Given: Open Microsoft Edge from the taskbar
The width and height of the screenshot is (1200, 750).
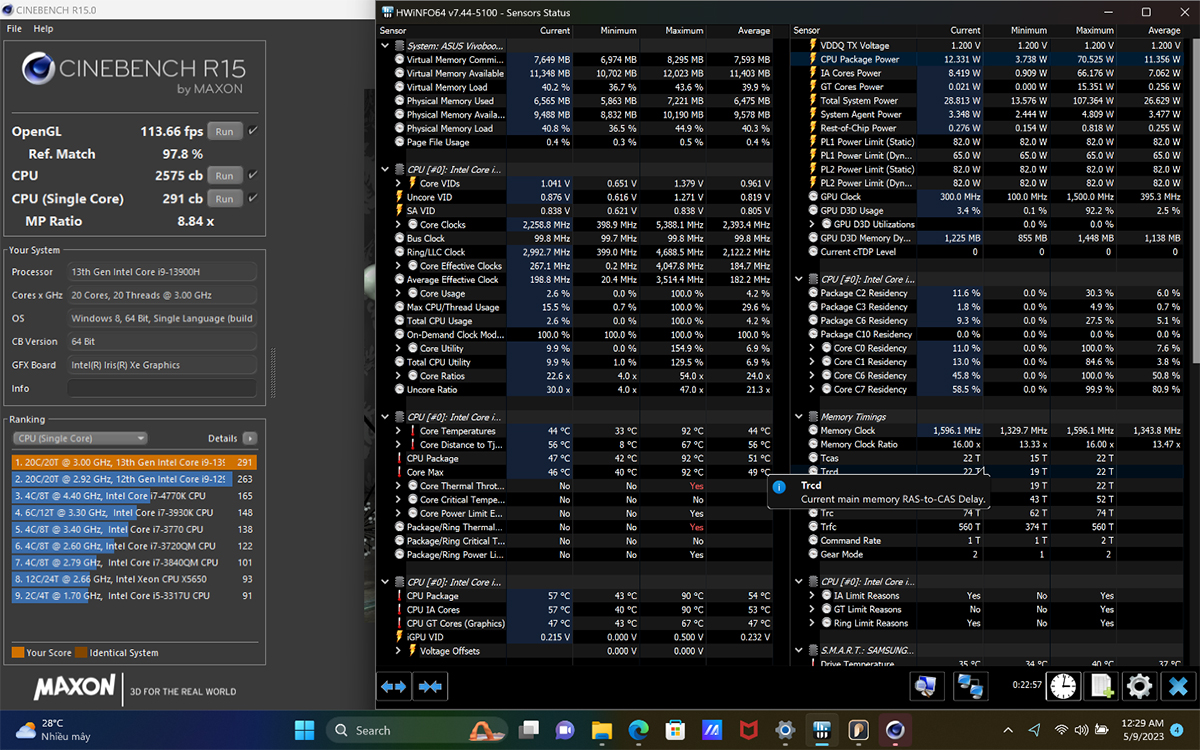Looking at the screenshot, I should tap(638, 730).
